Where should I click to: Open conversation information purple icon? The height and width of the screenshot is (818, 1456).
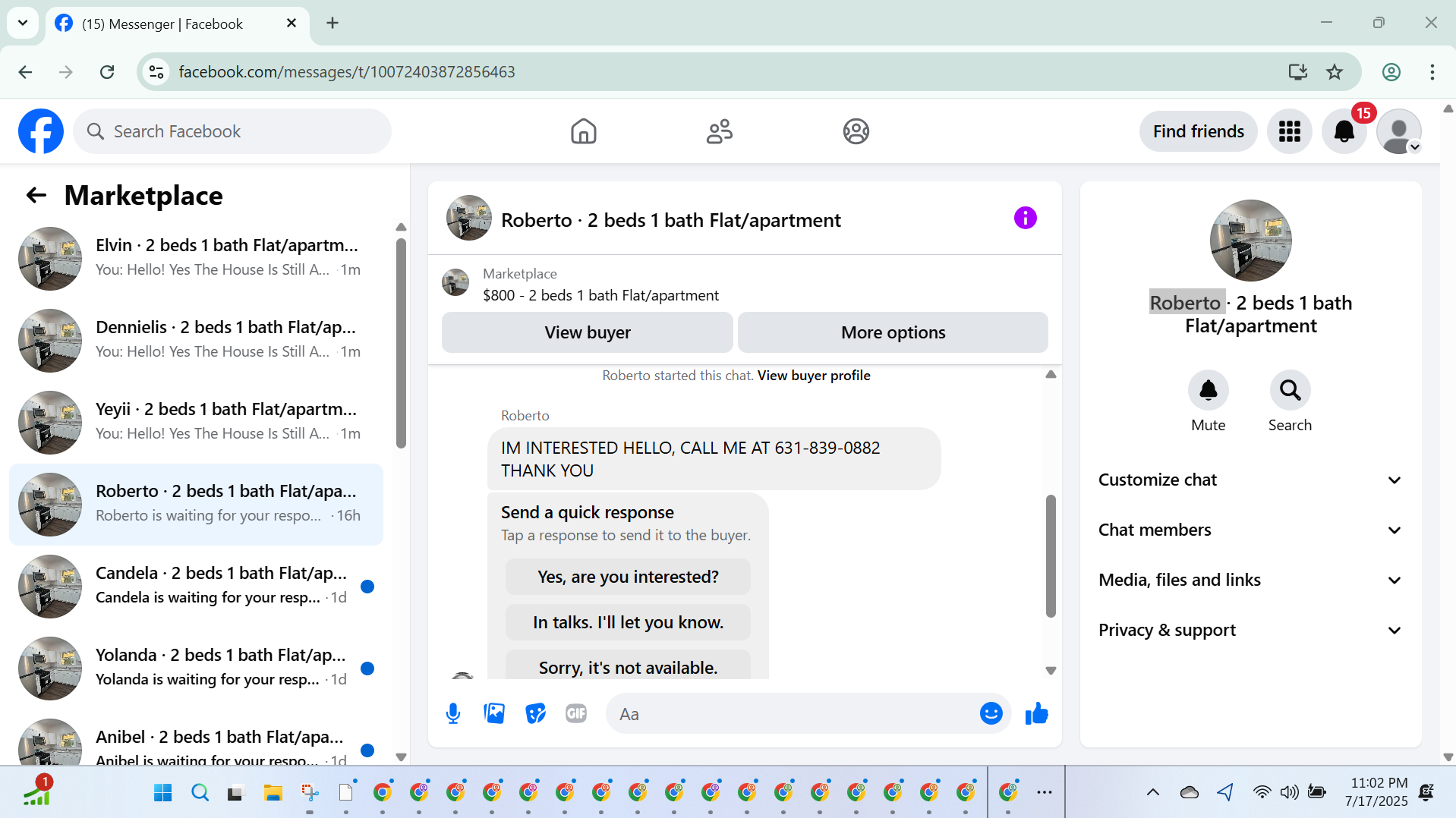[x=1025, y=219]
